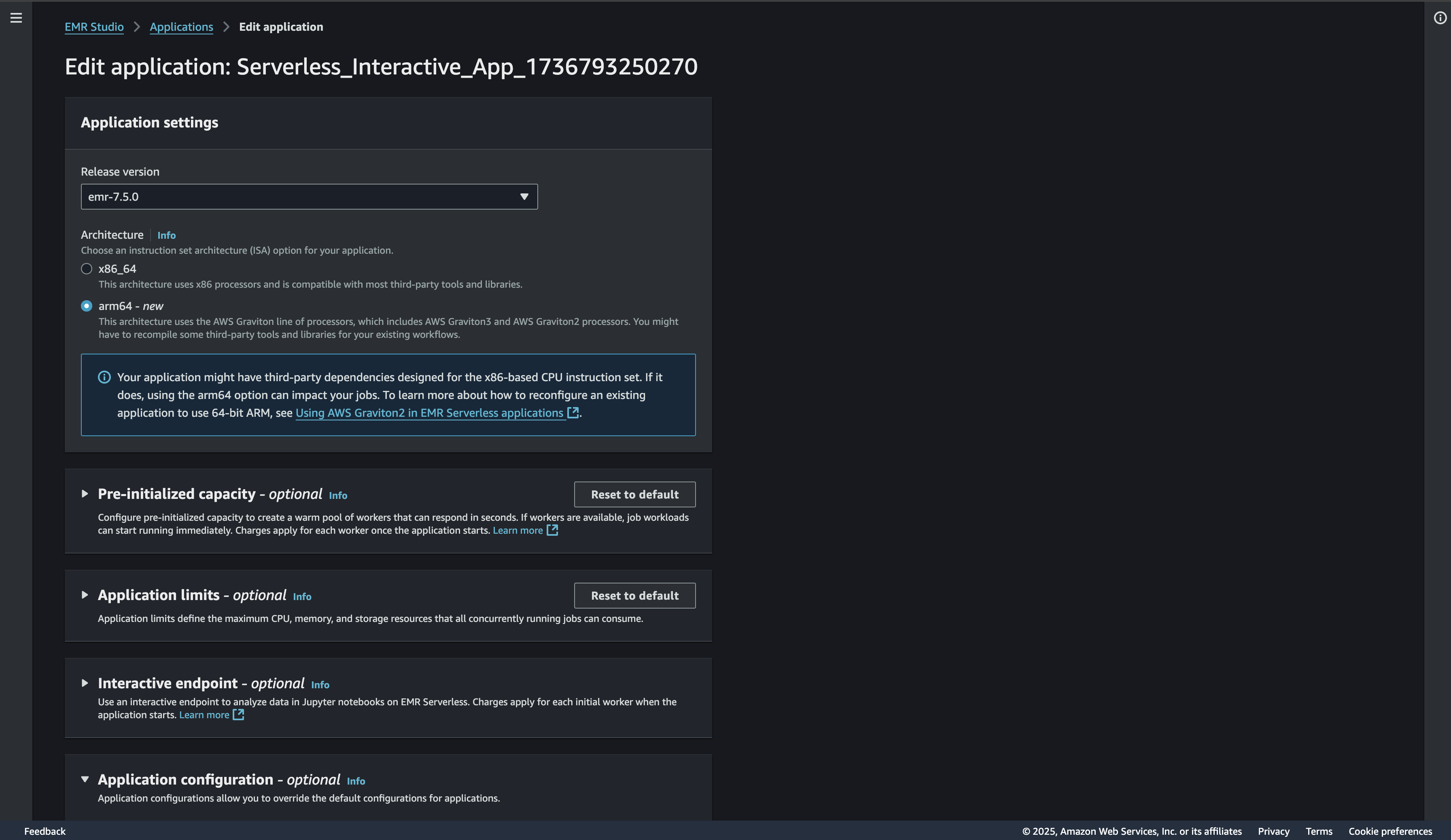This screenshot has width=1451, height=840.
Task: Open Info link for Application configuration
Action: pos(356,781)
